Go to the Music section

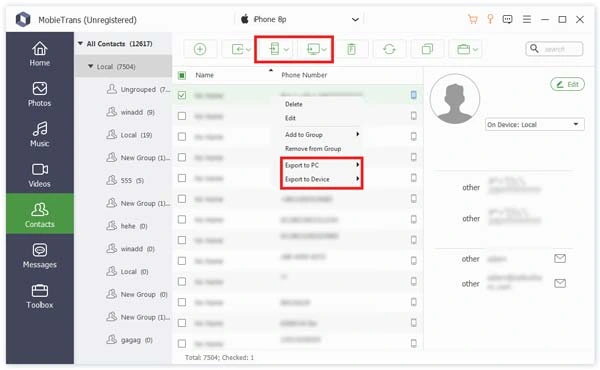pos(40,134)
